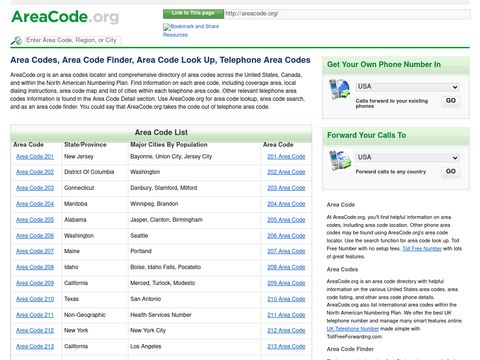
Task: Open the Area Code 205 link
Action: 35,220
